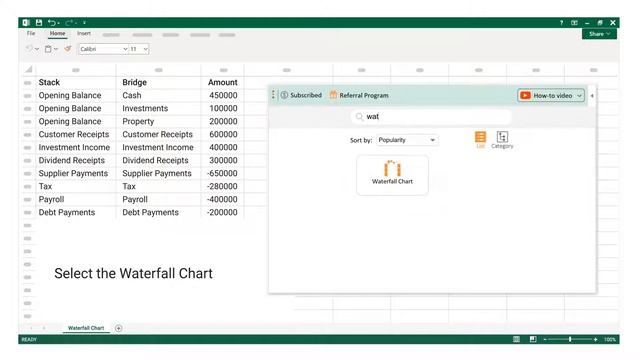640x360 pixels.
Task: Select the amount cell -200000
Action: 222,213
